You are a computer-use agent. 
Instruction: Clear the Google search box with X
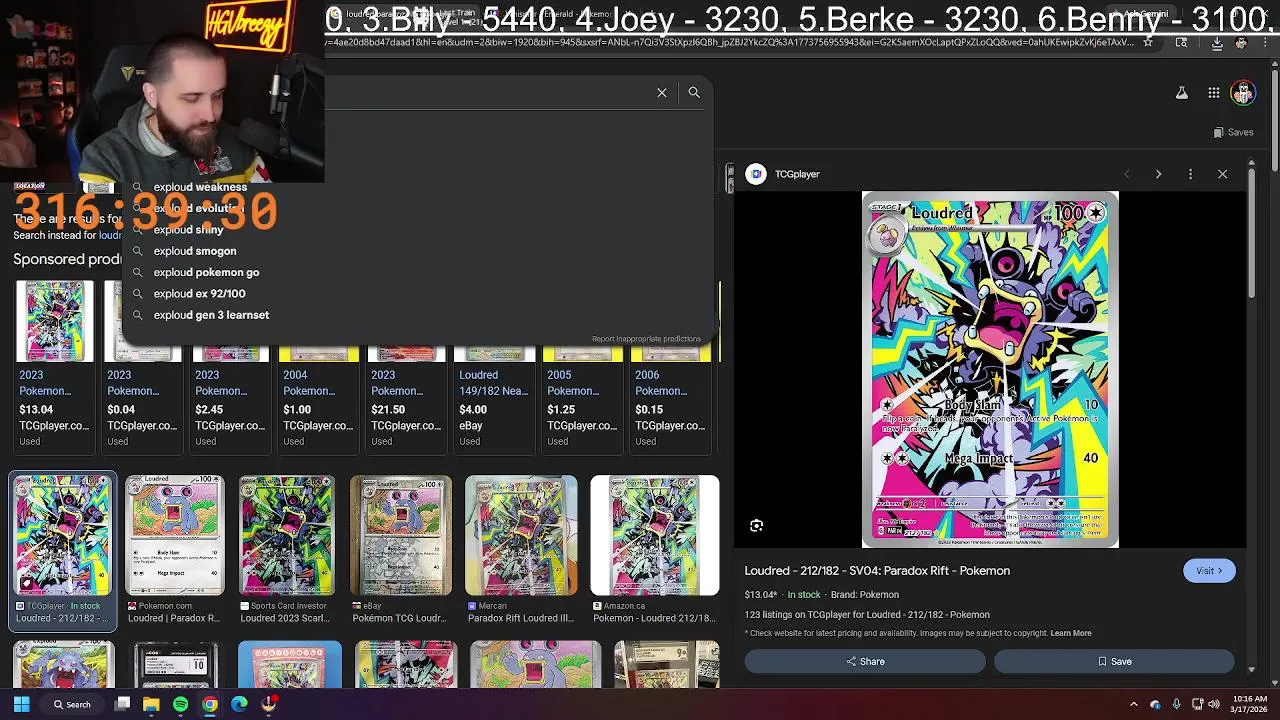point(662,92)
